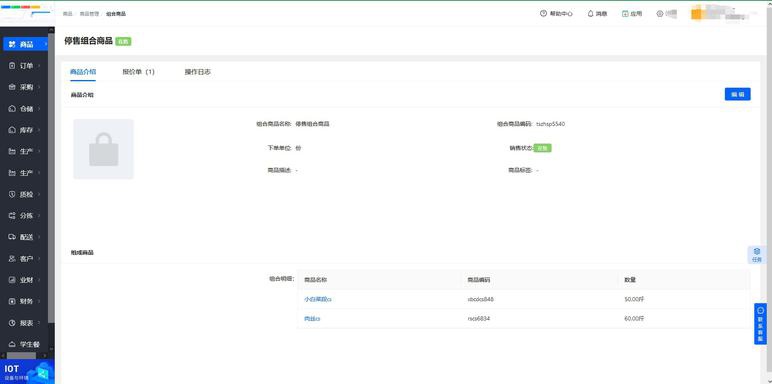772x384 pixels.
Task: Open the 订单 orders sidebar icon
Action: click(x=12, y=65)
